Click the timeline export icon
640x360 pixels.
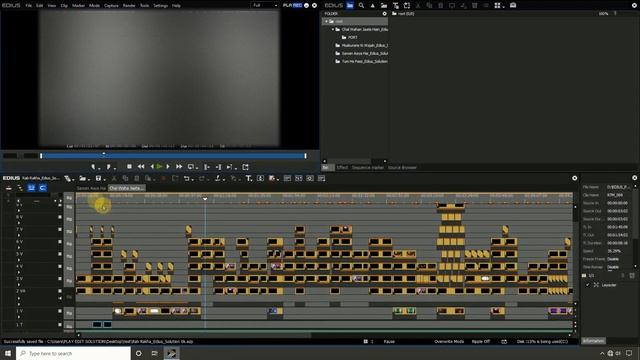[x=272, y=178]
